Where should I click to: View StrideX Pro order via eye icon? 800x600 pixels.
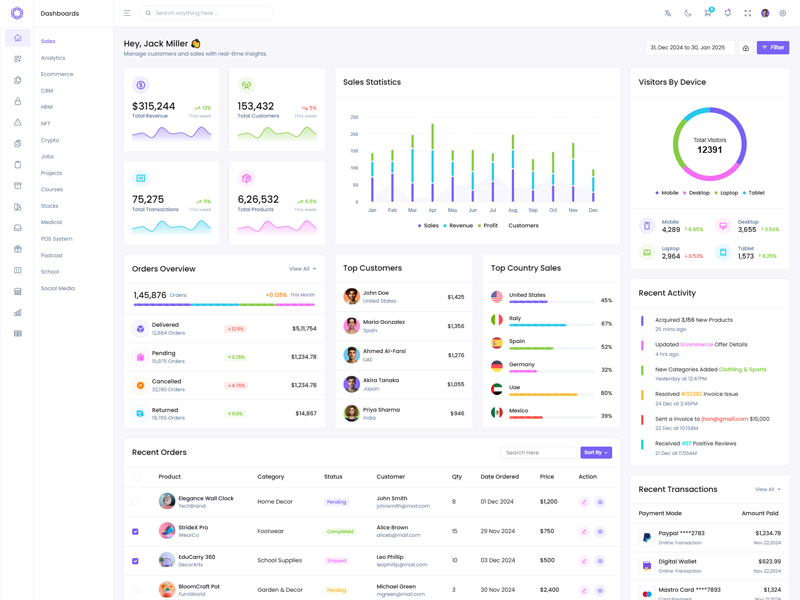[600, 531]
